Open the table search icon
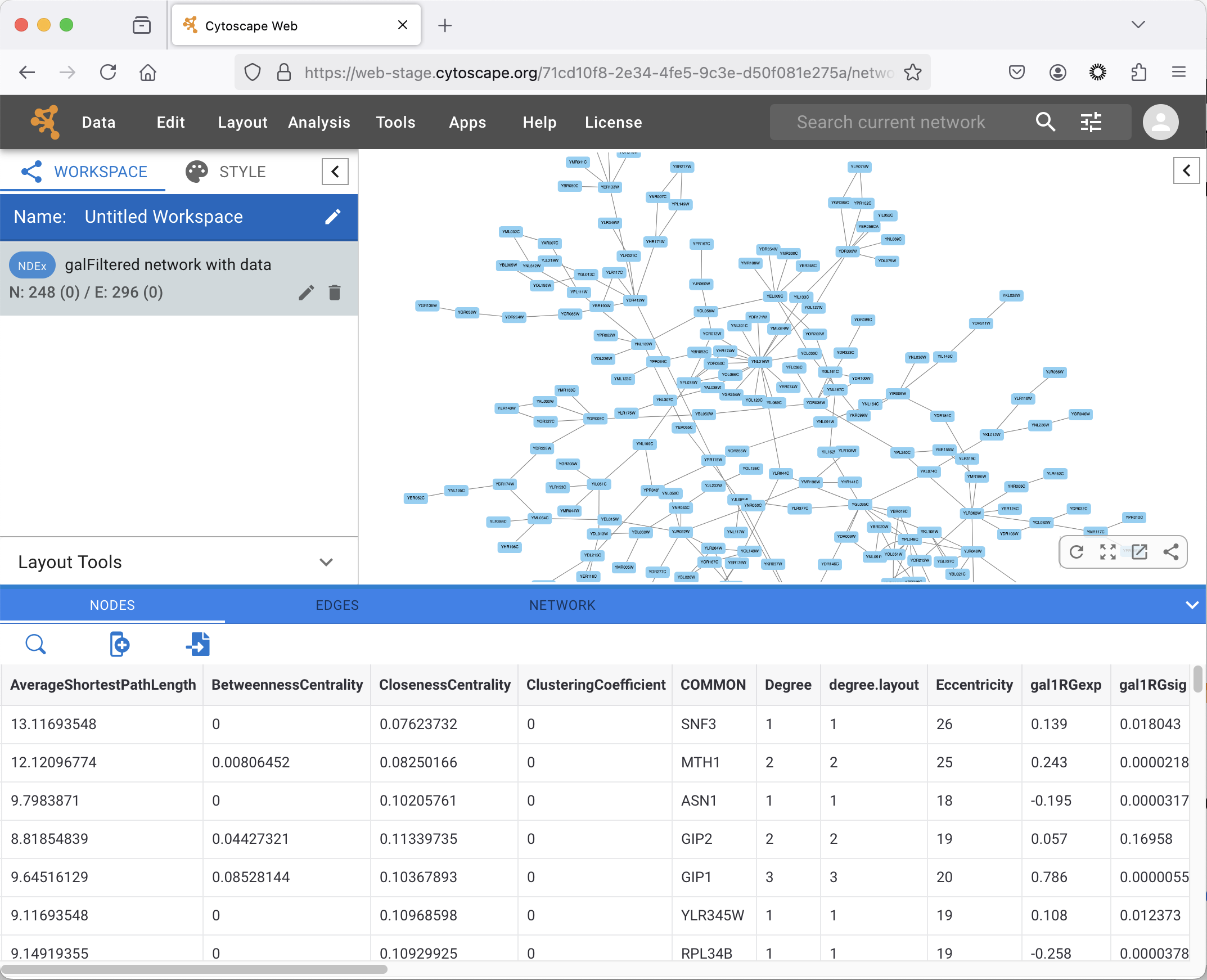This screenshot has width=1207, height=980. coord(35,644)
